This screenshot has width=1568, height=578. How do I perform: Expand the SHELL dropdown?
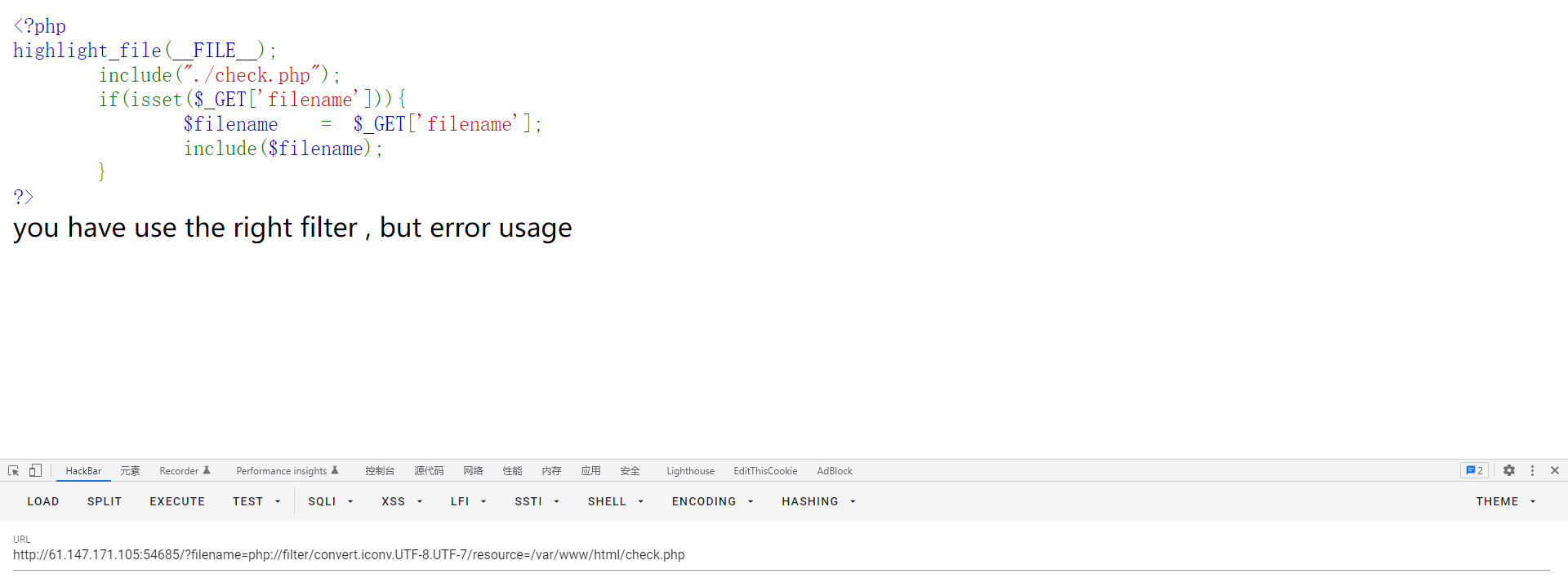click(x=616, y=501)
